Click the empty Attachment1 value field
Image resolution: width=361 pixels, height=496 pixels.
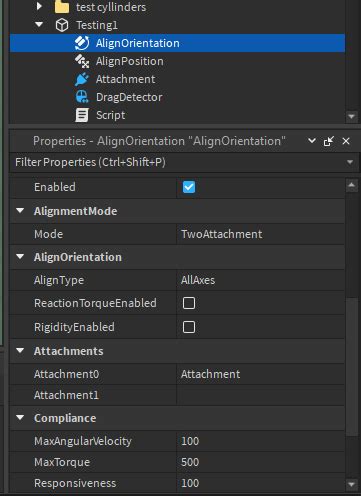(261, 395)
